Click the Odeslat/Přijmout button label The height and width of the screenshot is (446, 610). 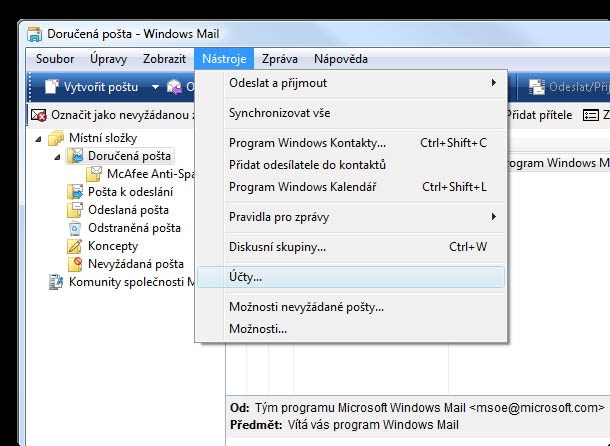(579, 87)
